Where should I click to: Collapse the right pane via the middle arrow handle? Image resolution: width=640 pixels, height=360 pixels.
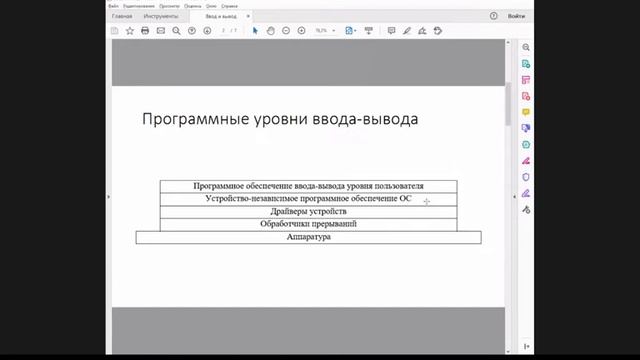[x=514, y=197]
